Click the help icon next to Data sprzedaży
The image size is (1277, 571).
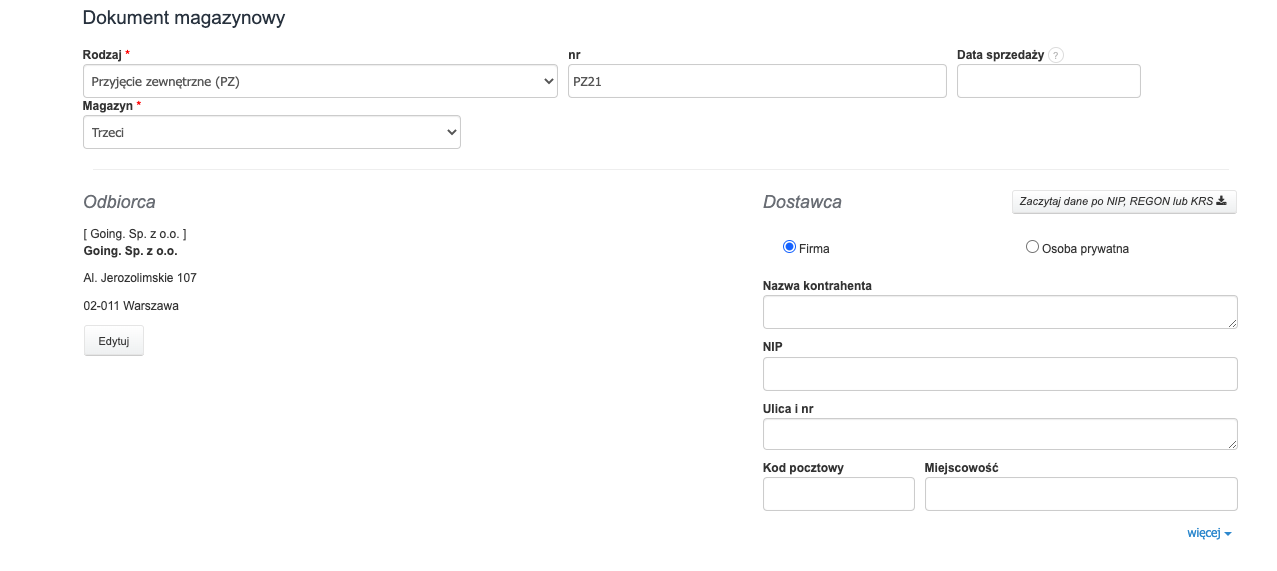(x=1056, y=55)
